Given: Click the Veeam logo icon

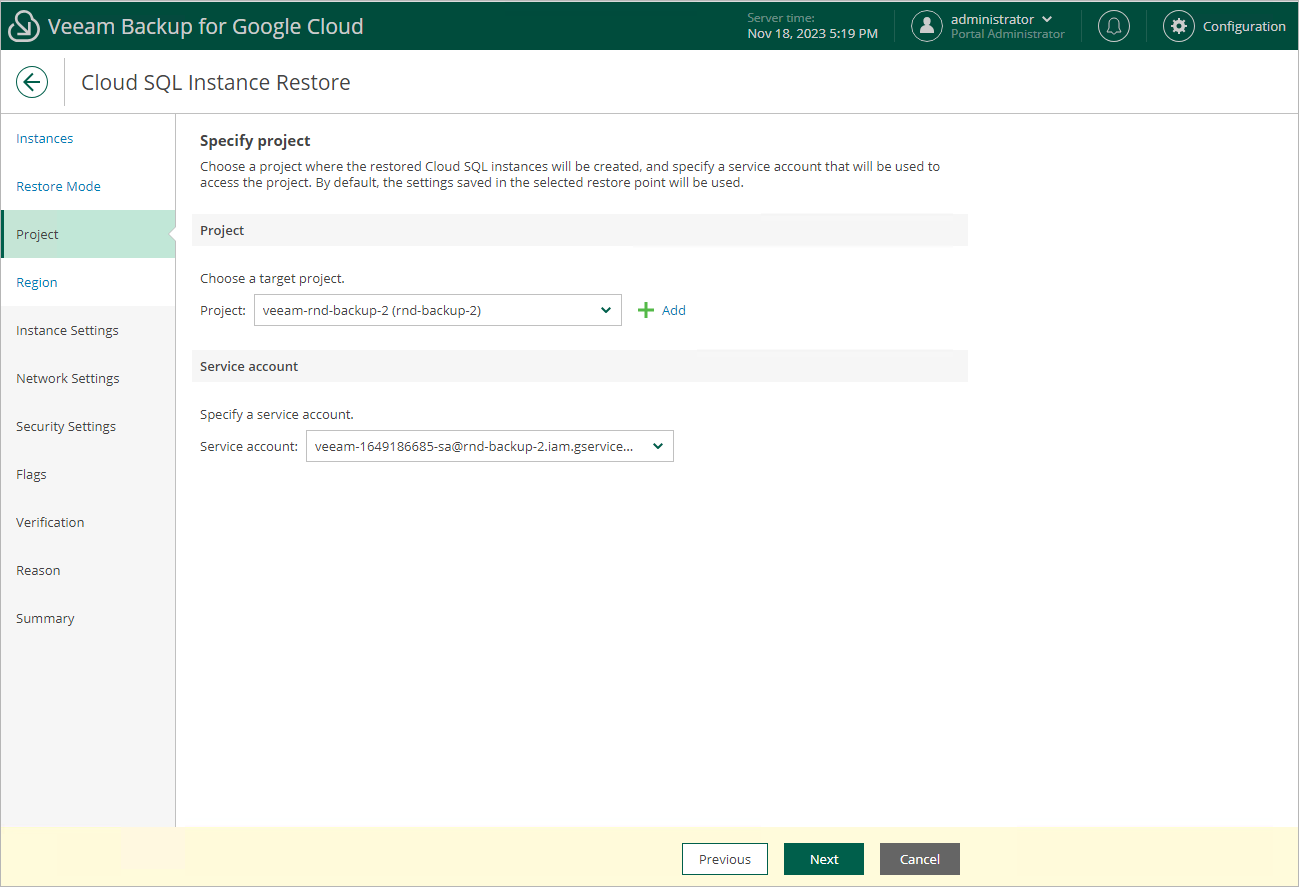Looking at the screenshot, I should [24, 27].
